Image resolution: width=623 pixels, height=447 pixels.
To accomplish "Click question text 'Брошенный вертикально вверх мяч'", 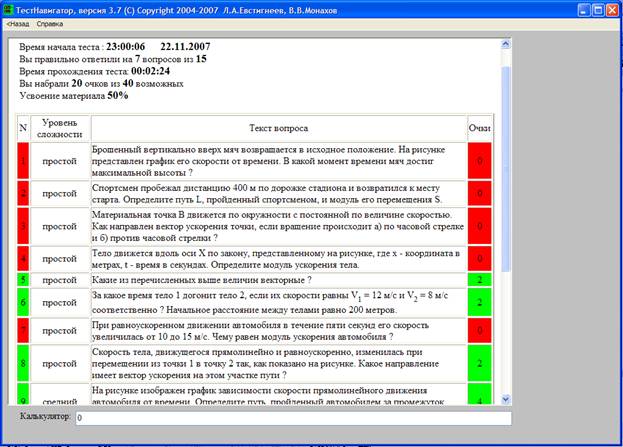I will click(279, 161).
